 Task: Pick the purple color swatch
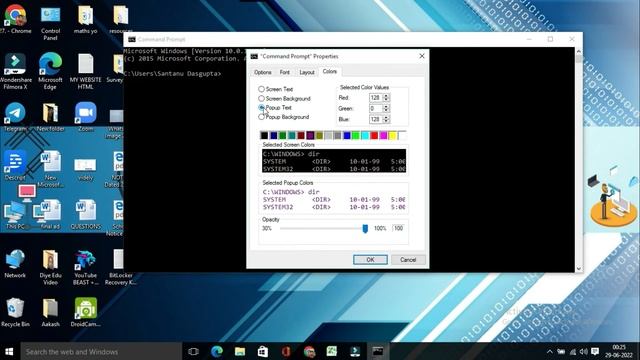[310, 136]
